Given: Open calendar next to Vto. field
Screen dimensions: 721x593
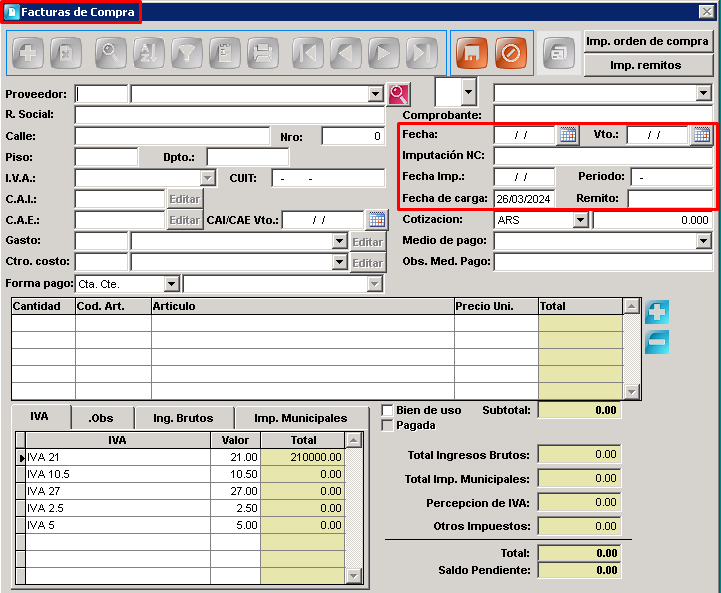Looking at the screenshot, I should [701, 135].
